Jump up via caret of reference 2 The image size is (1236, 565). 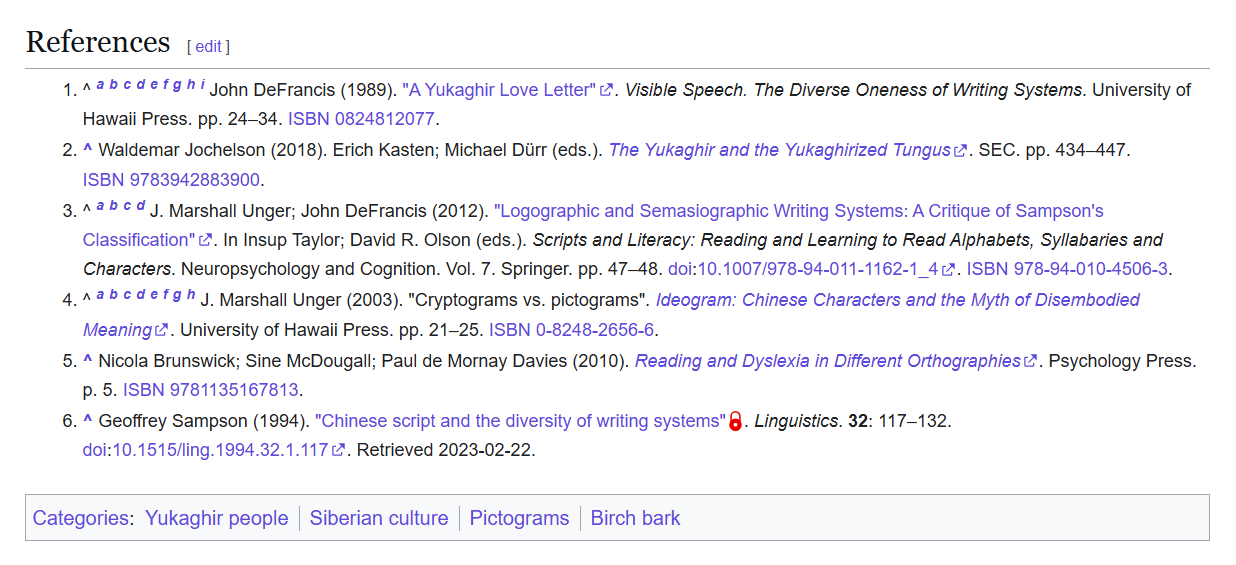[x=88, y=150]
